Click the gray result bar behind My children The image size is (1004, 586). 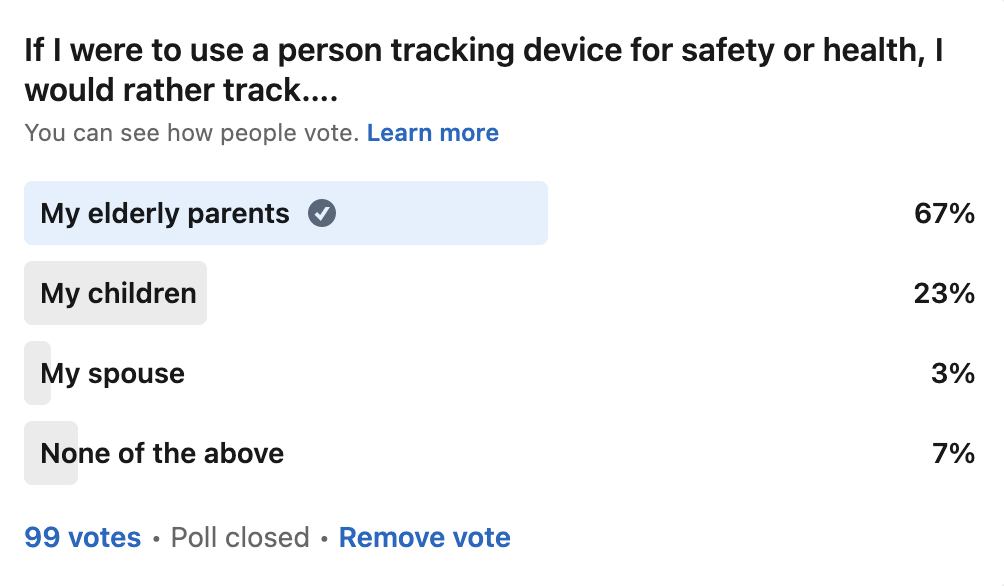point(201,293)
